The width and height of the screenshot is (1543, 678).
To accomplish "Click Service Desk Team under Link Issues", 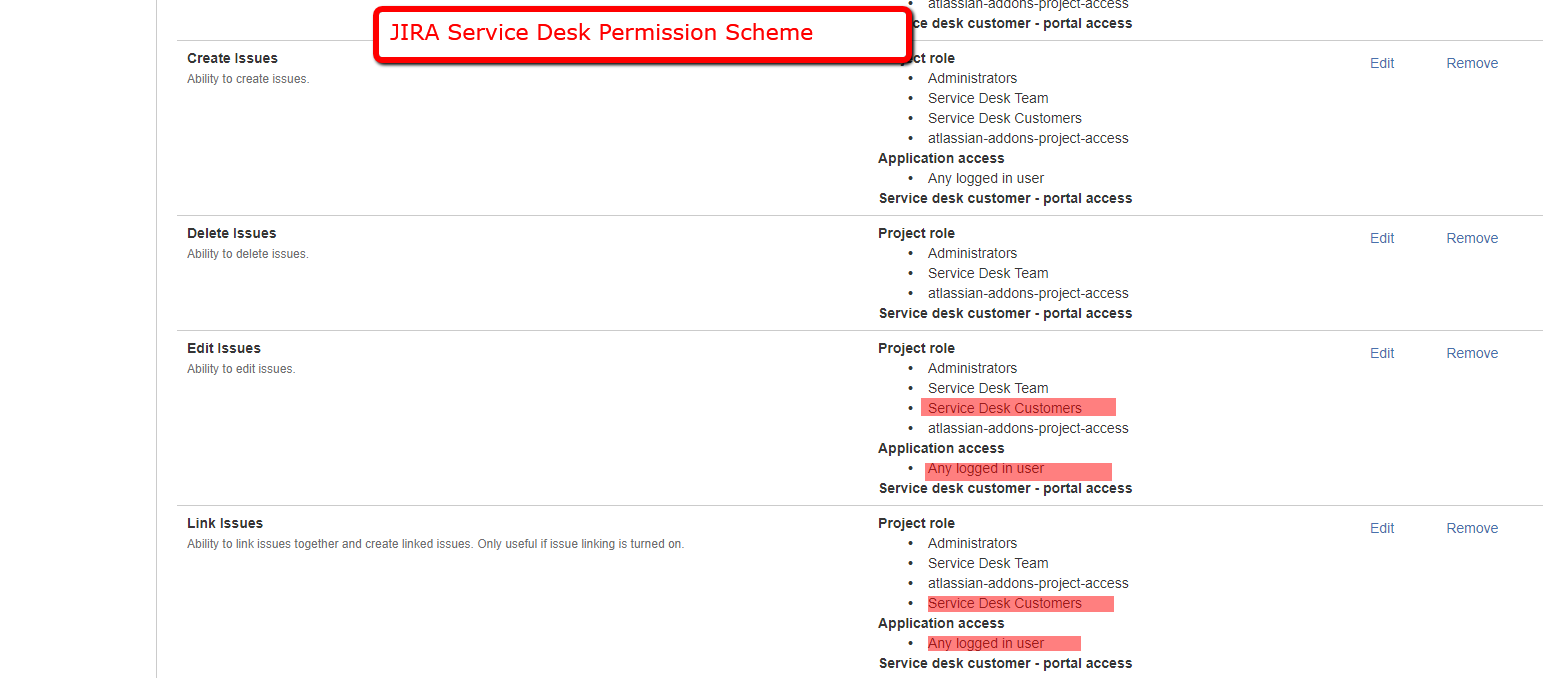I will pos(988,563).
